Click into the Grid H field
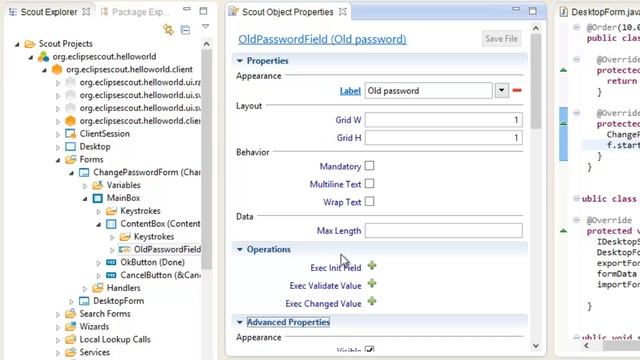Viewport: 640px width, 360px height. pyautogui.click(x=443, y=138)
